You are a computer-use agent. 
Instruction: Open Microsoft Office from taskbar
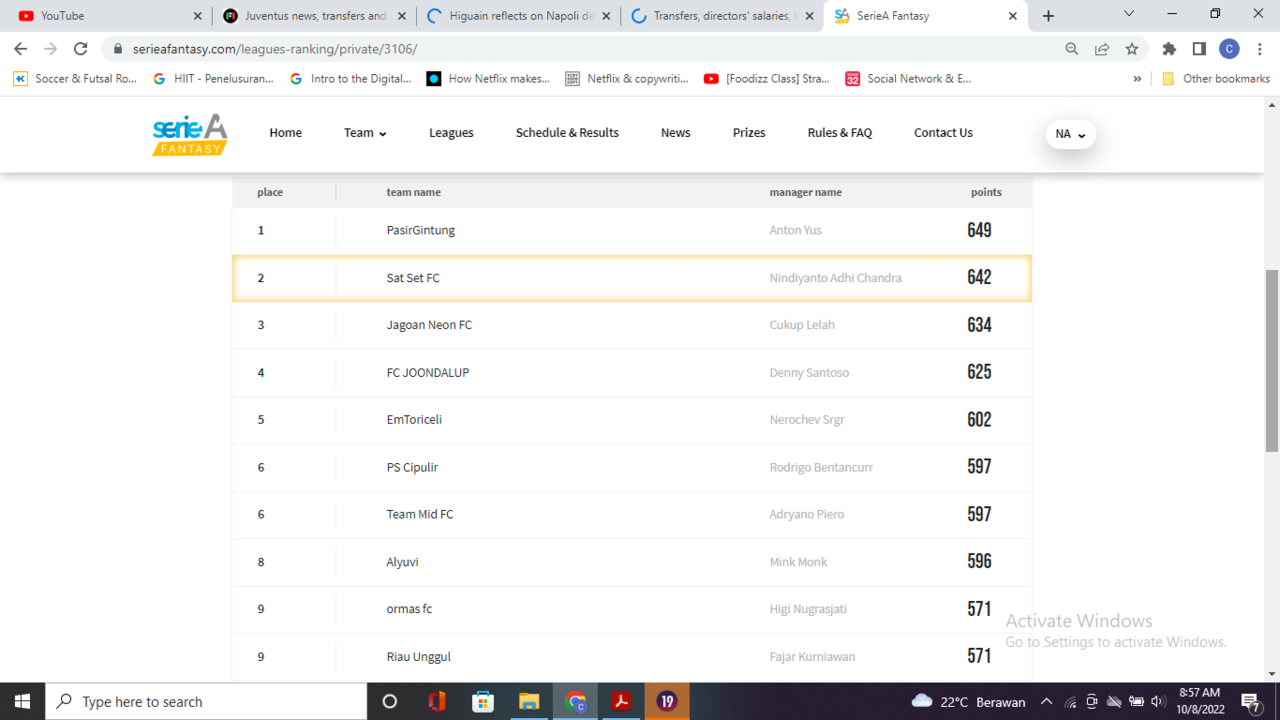pos(436,701)
